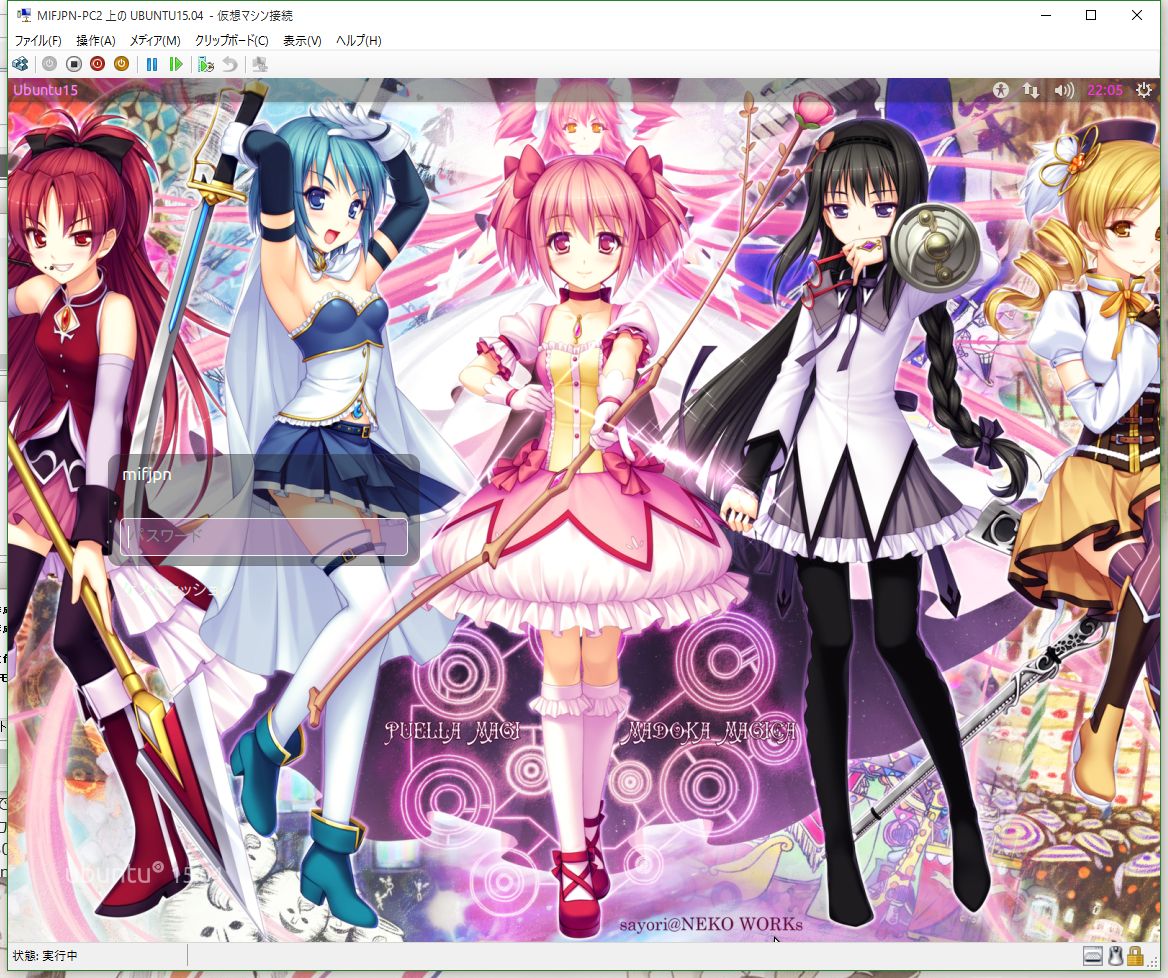Open the メディア(M) menu
This screenshot has height=978, width=1168.
(x=155, y=40)
